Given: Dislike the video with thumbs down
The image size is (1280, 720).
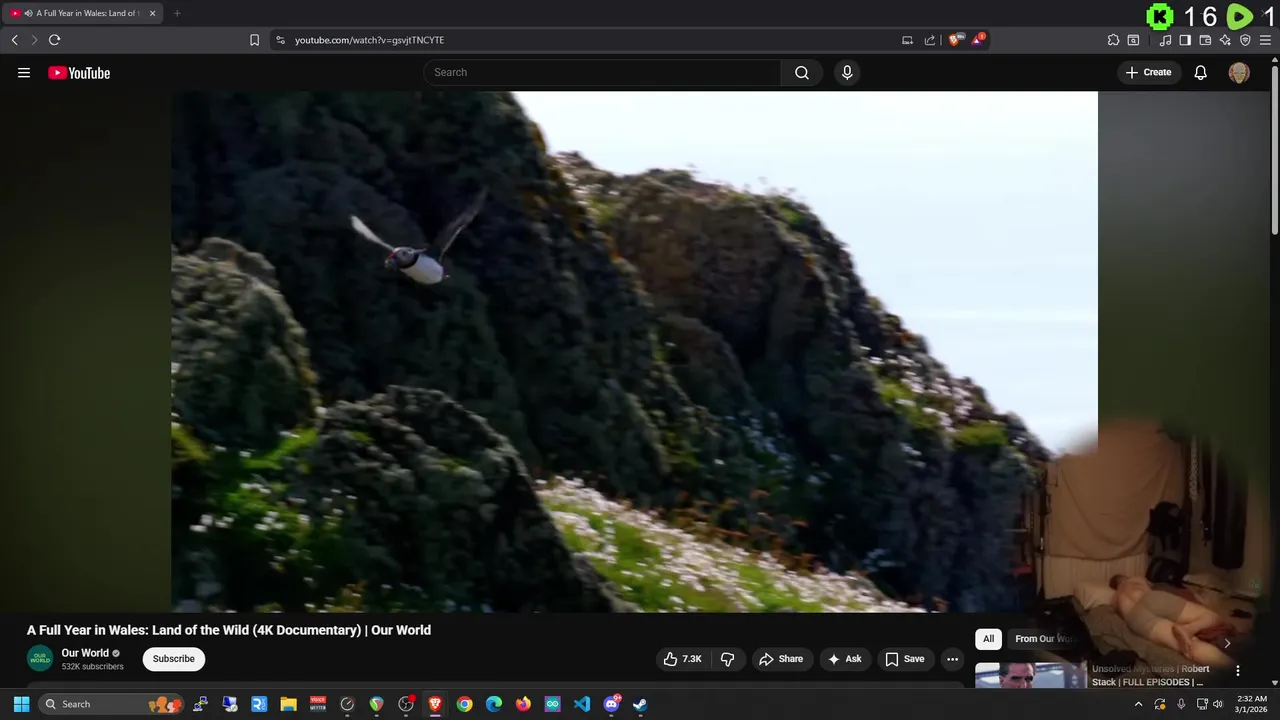Looking at the screenshot, I should tap(727, 659).
